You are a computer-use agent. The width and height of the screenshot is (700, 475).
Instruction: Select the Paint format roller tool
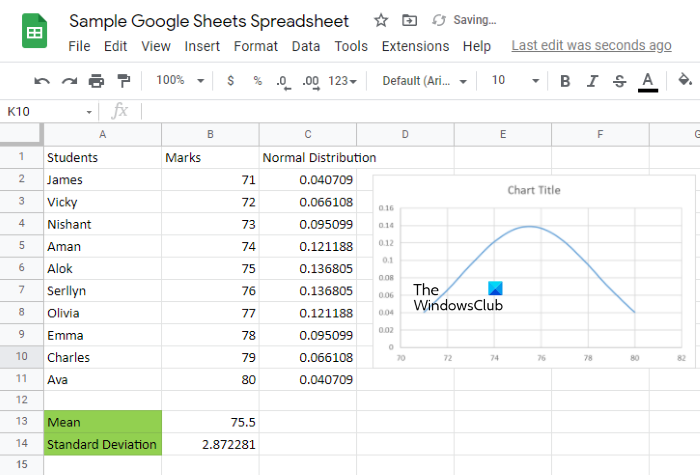point(123,81)
